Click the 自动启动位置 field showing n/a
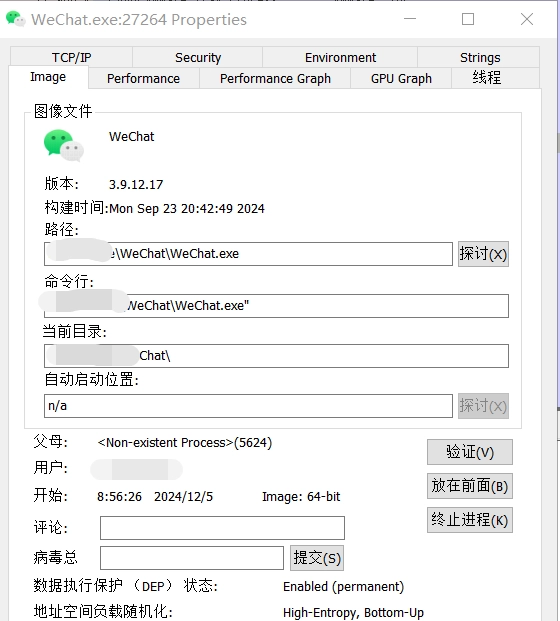Image resolution: width=560 pixels, height=621 pixels. 248,406
